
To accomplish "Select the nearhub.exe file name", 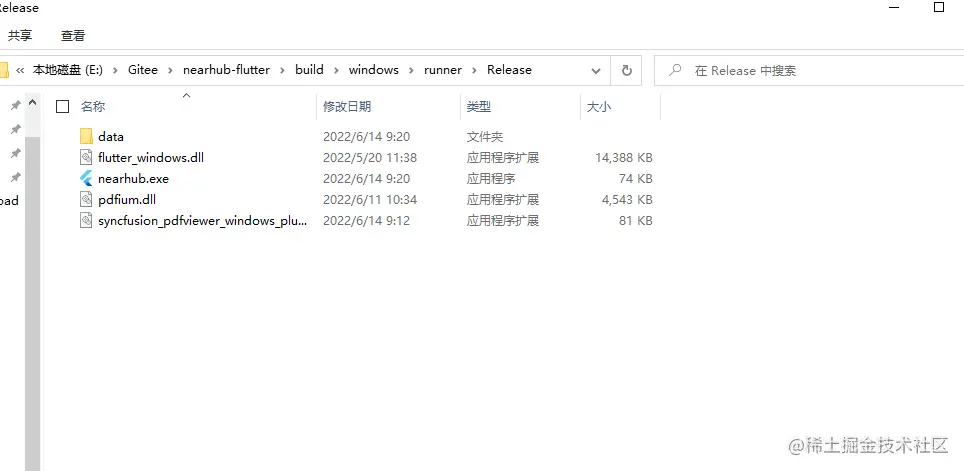I will tap(133, 179).
